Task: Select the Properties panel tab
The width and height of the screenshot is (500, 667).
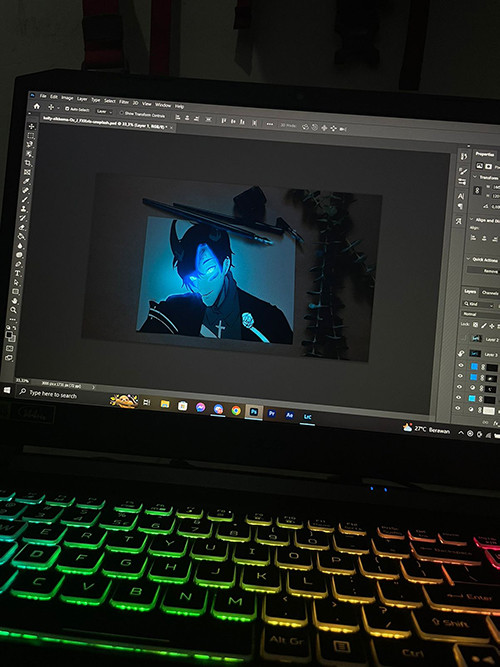Action: tap(485, 154)
